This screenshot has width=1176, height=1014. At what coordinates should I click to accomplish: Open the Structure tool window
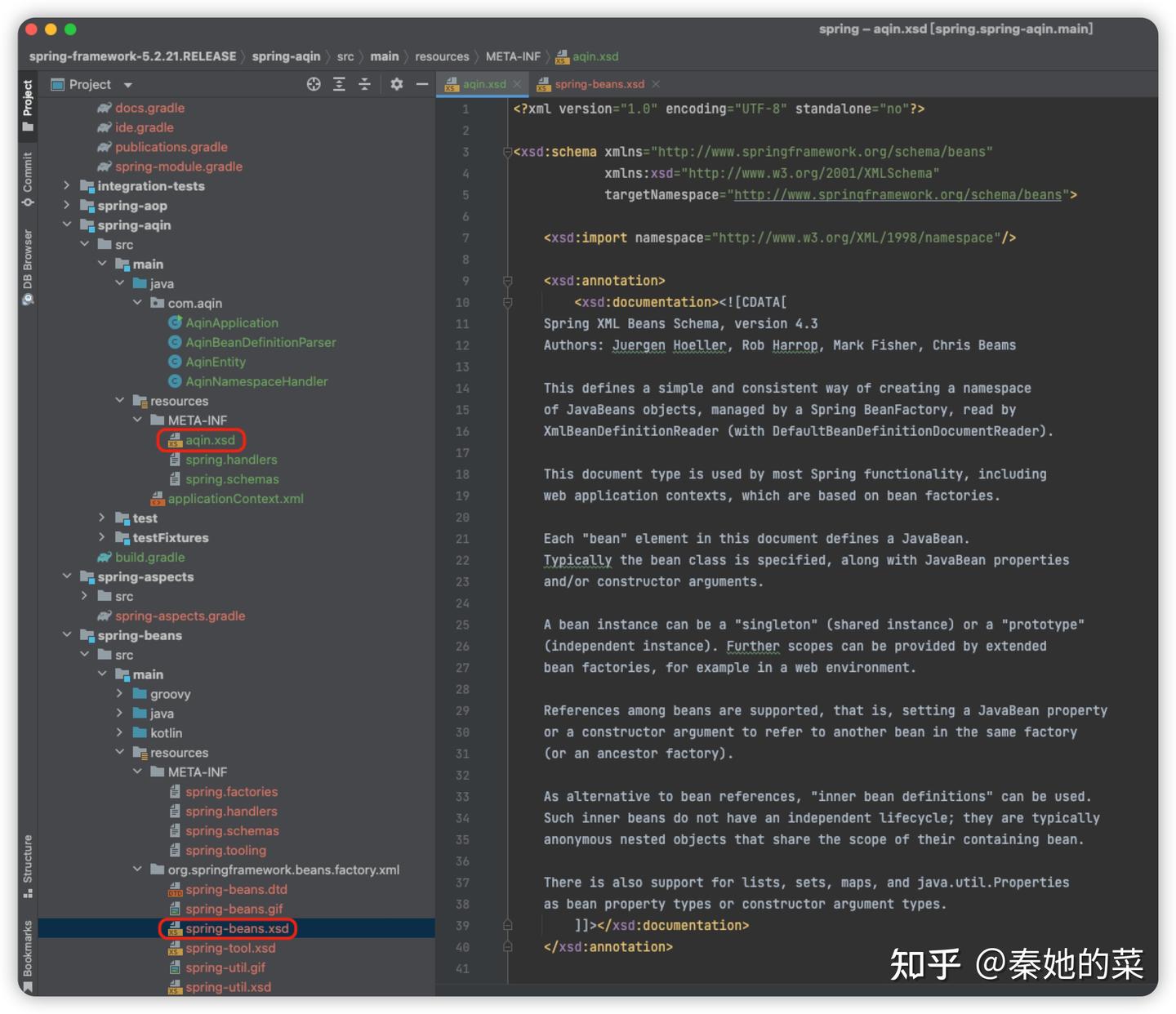[x=28, y=866]
